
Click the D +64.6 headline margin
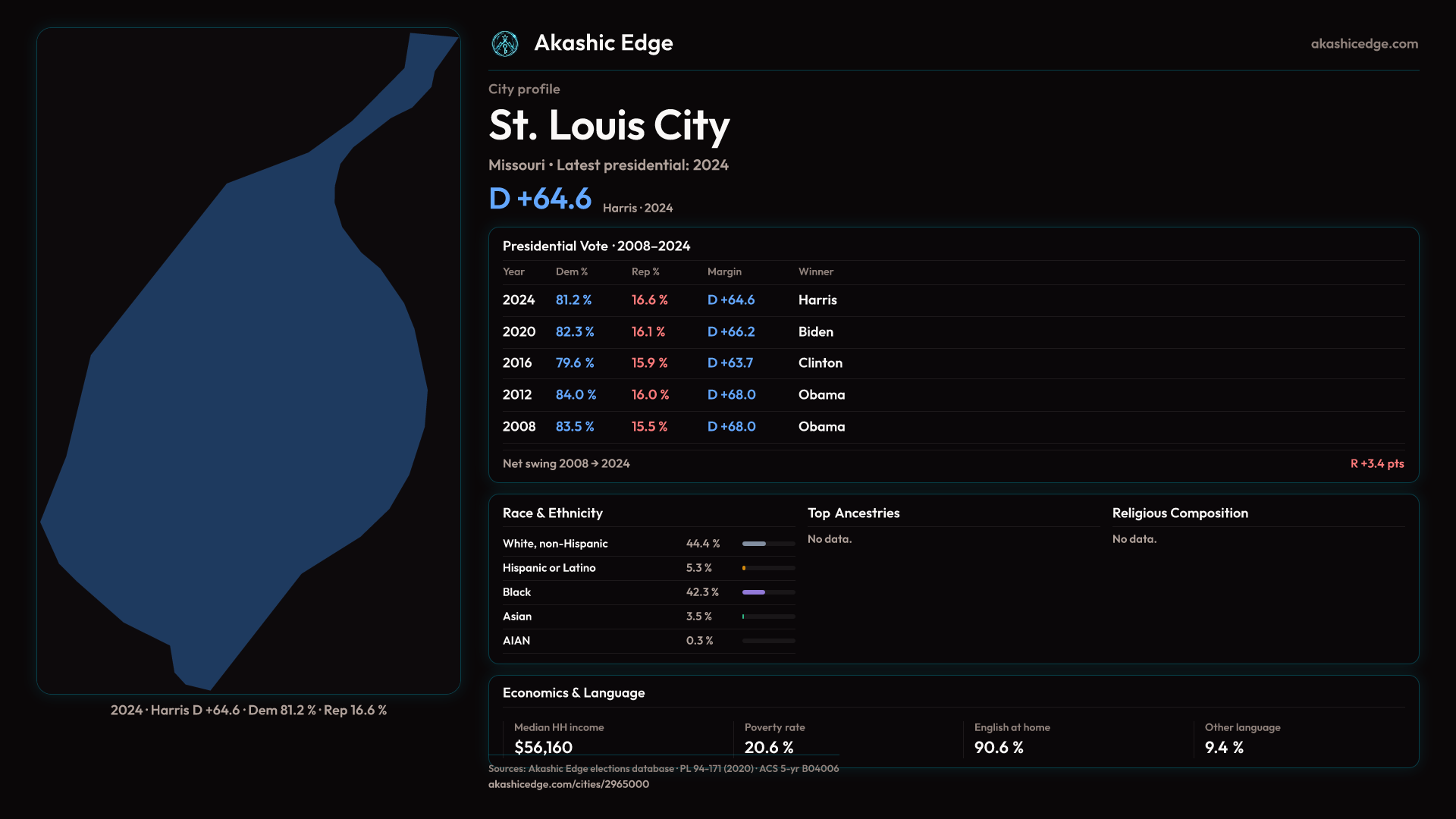540,199
